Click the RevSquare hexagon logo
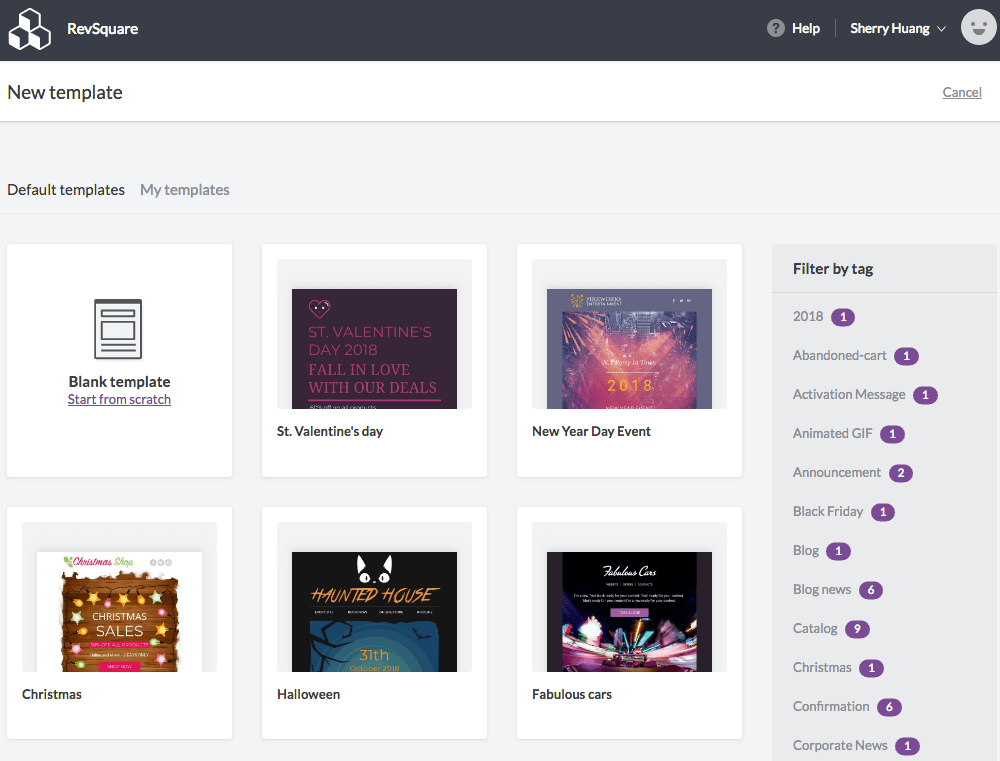The image size is (1000, 761). [x=30, y=29]
